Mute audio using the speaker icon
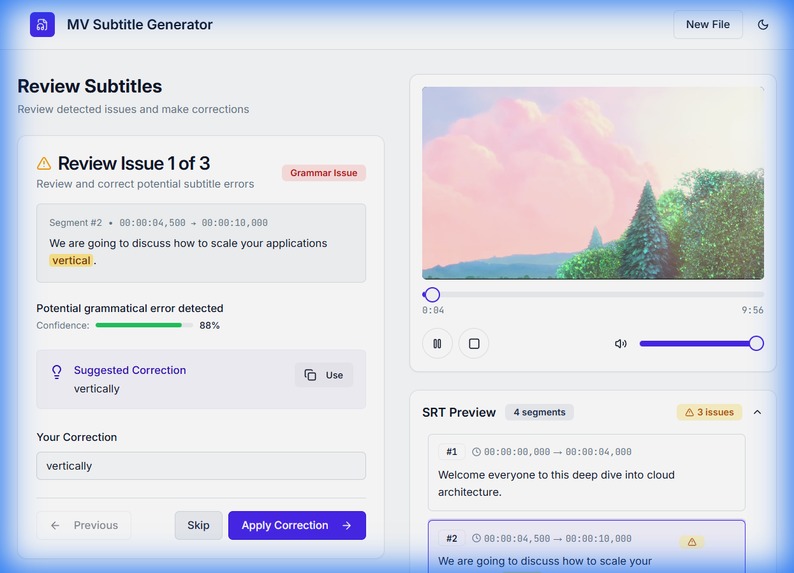The width and height of the screenshot is (794, 573). click(x=620, y=344)
